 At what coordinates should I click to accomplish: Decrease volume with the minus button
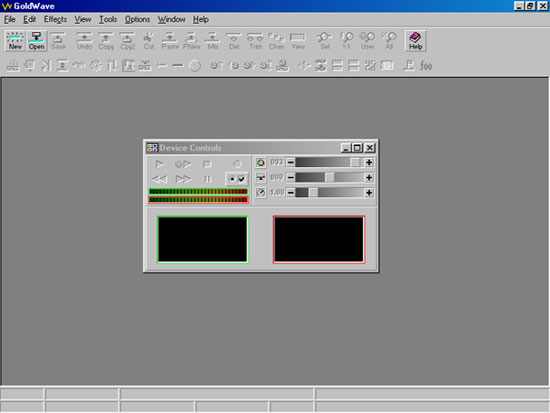pyautogui.click(x=290, y=162)
